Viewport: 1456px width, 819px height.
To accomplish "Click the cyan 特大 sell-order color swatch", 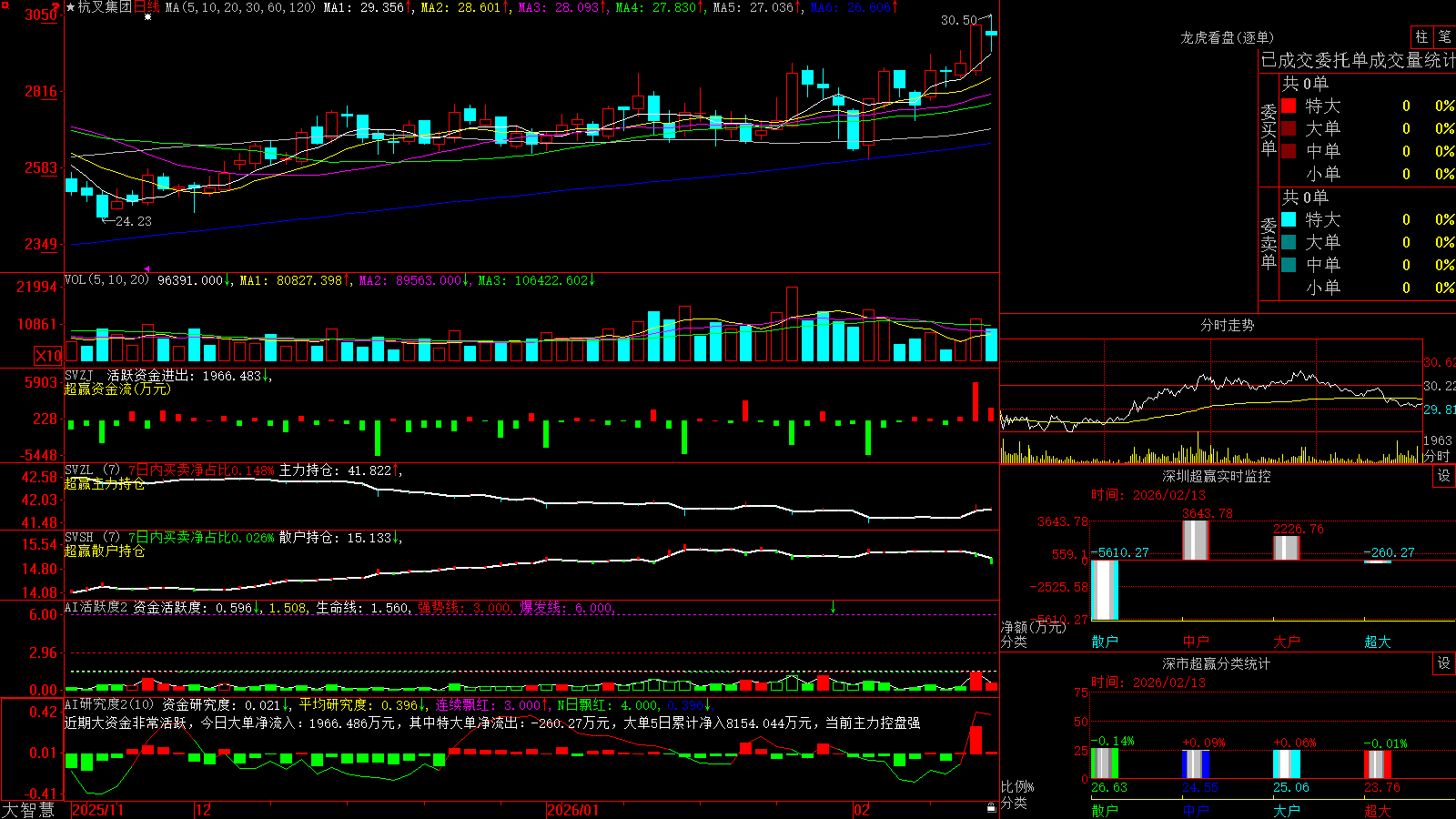I will coord(1289,219).
